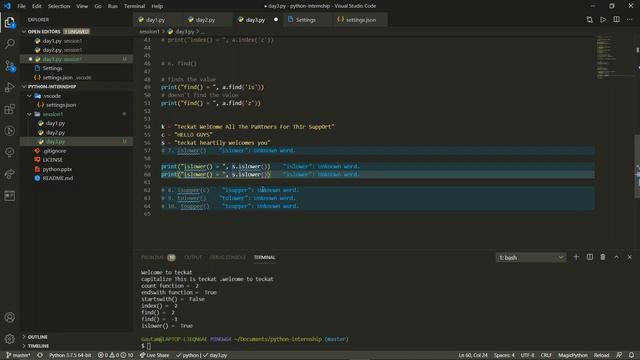Maximize the terminal panel with chevron up
Viewport: 640px width, 360px height.
click(x=616, y=257)
